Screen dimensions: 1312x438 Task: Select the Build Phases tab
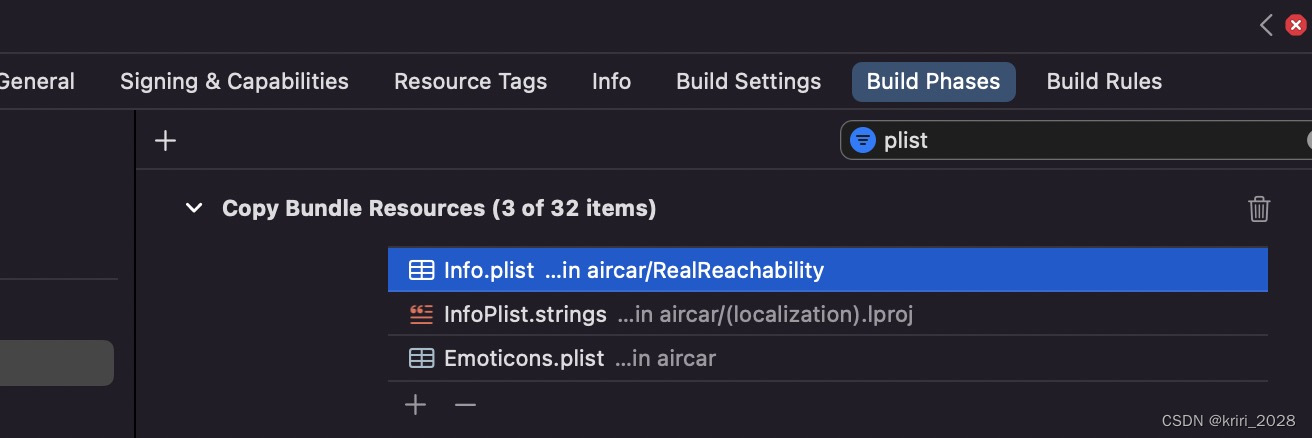click(x=934, y=82)
